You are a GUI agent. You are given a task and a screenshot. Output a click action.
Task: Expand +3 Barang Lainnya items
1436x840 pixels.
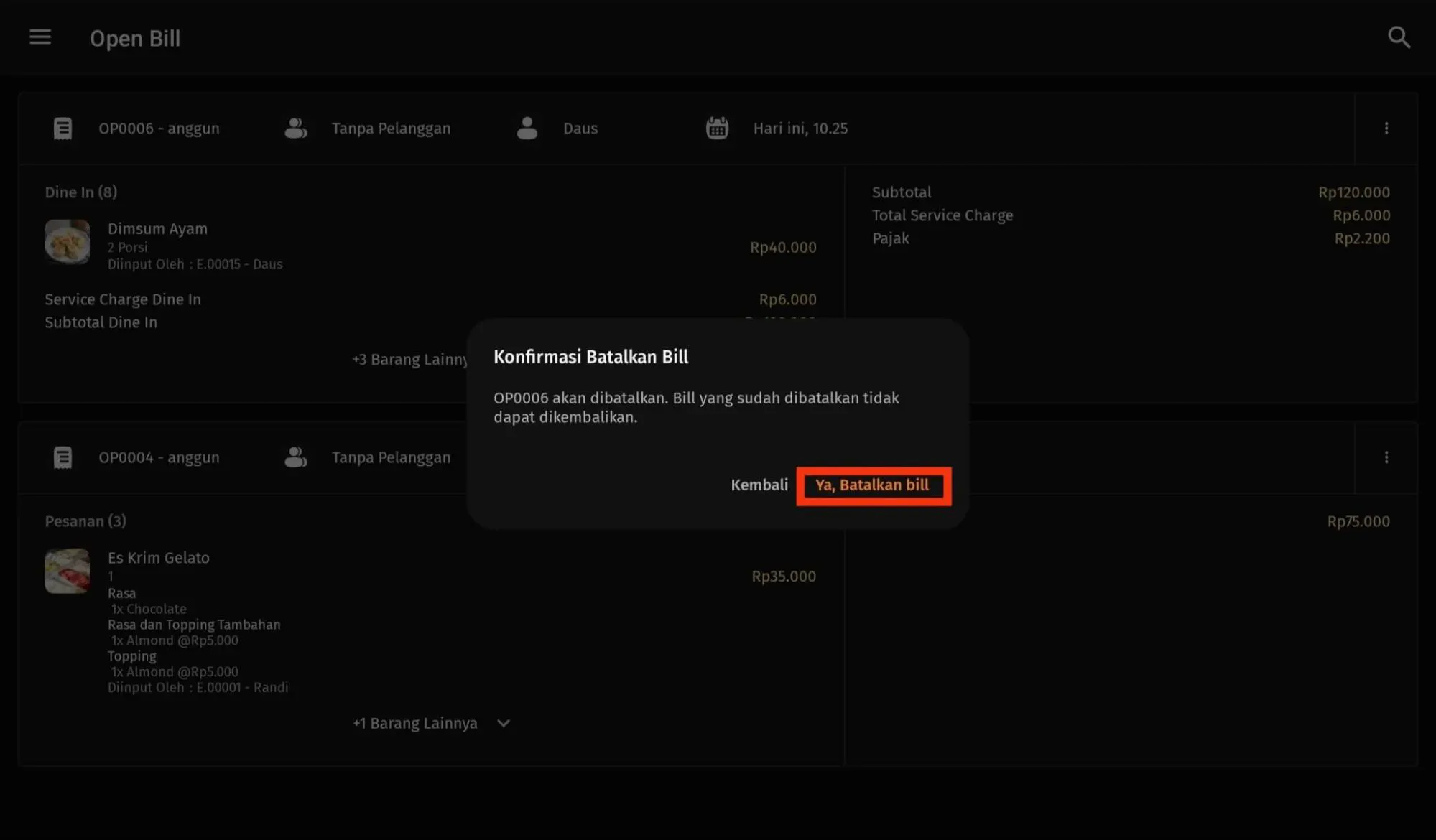point(409,360)
